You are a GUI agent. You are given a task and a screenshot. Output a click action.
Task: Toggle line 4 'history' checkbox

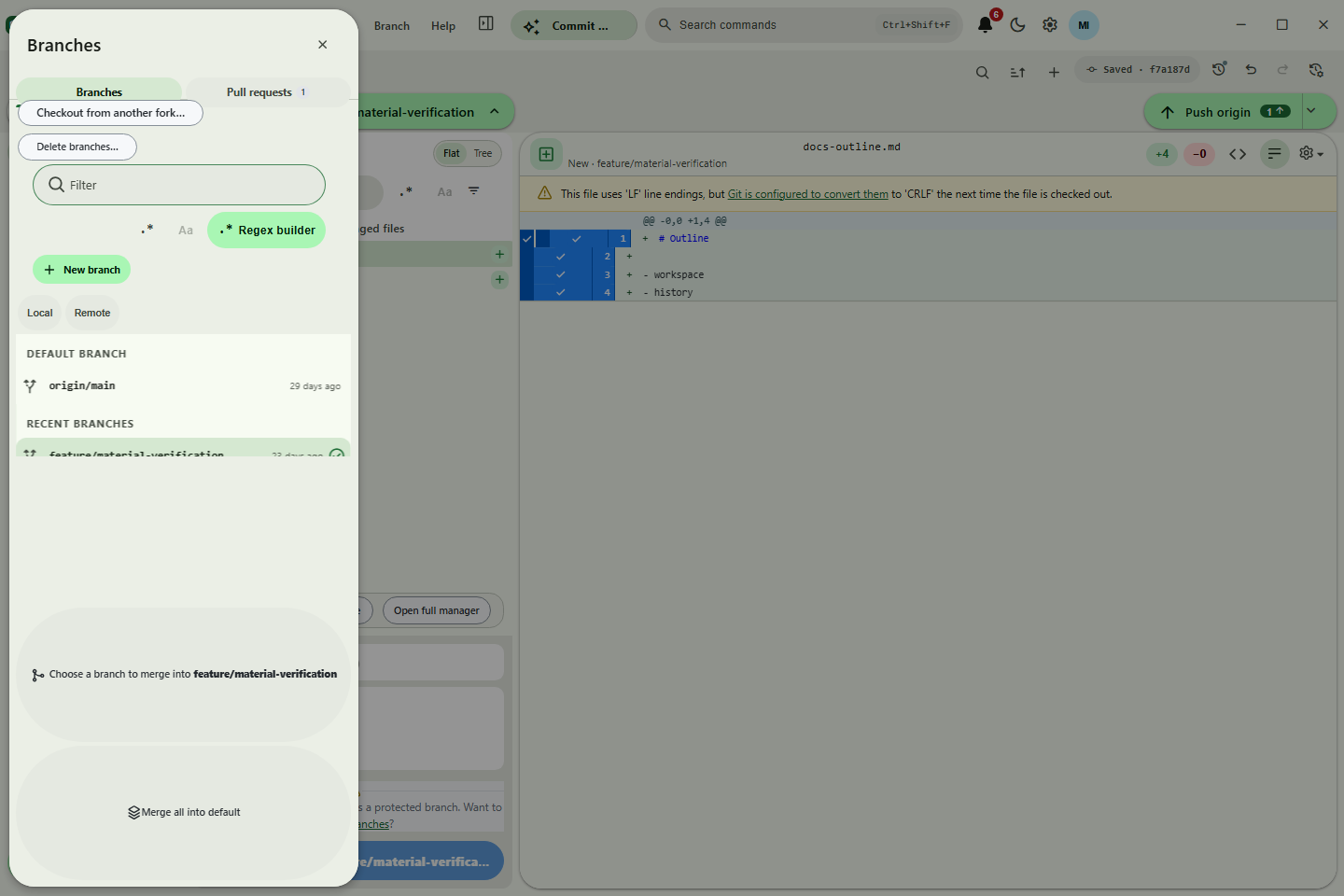click(561, 292)
